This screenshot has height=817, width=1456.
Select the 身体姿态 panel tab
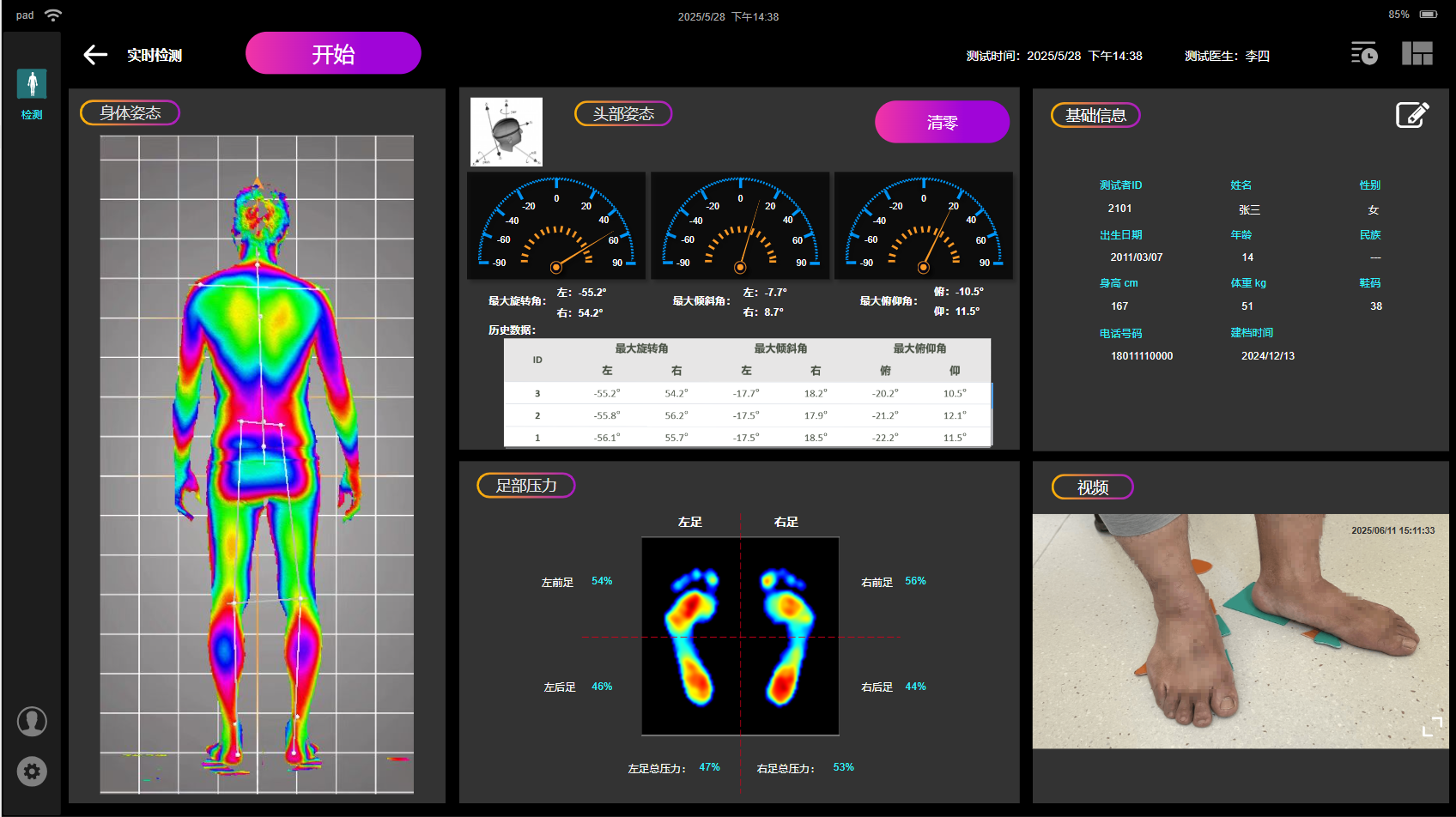[130, 113]
